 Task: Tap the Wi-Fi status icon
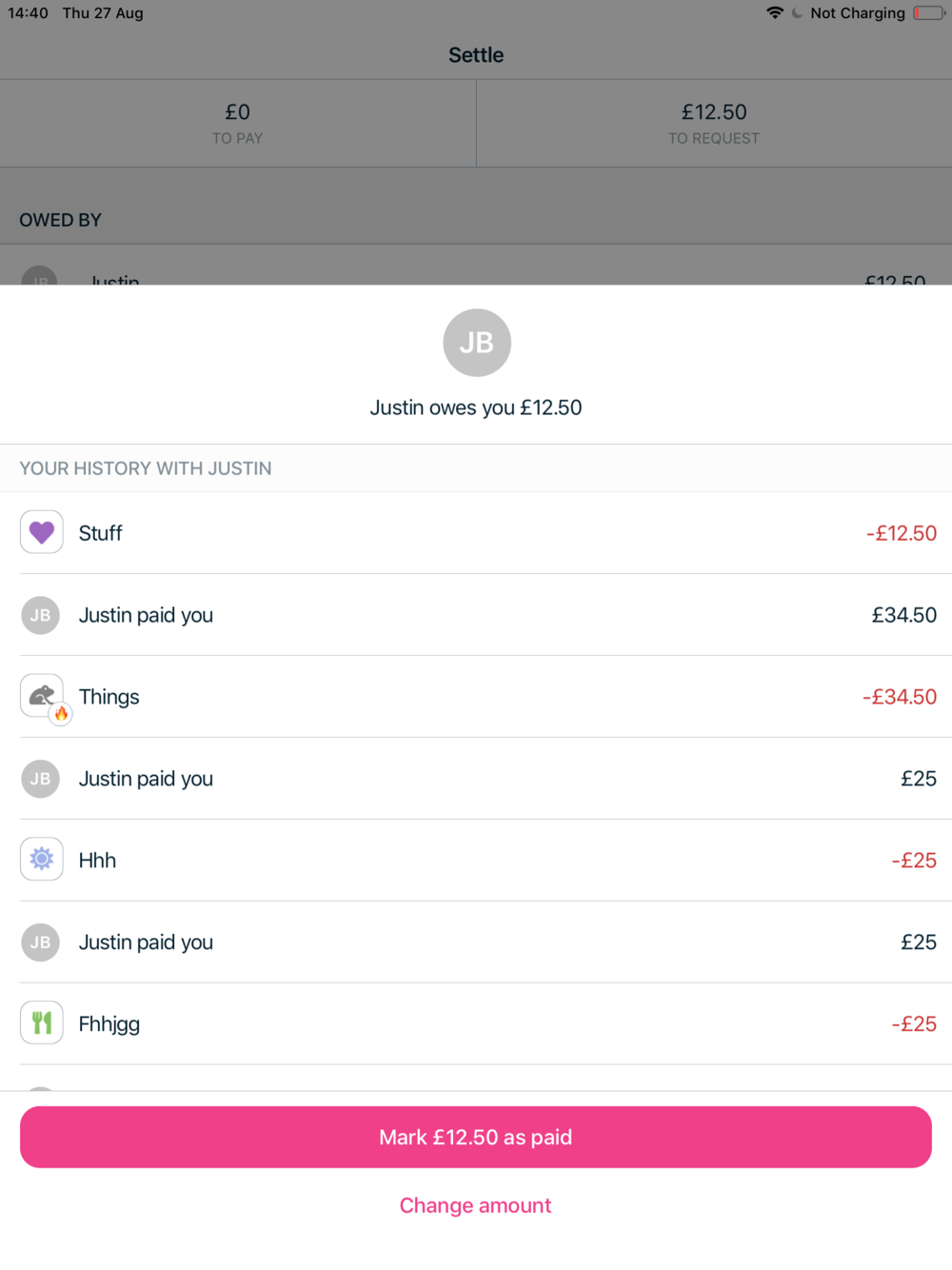coord(775,12)
